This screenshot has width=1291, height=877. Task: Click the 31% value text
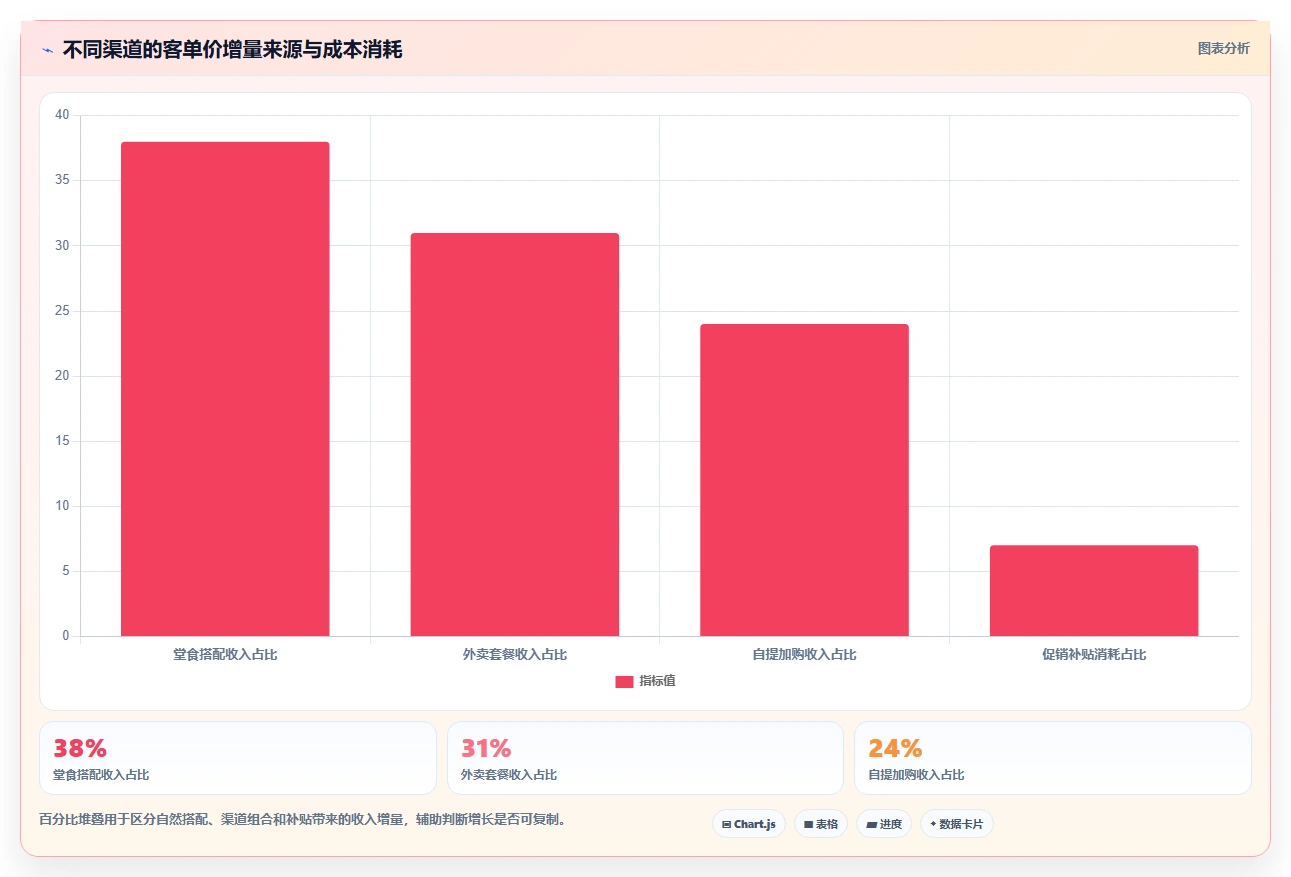pos(486,748)
